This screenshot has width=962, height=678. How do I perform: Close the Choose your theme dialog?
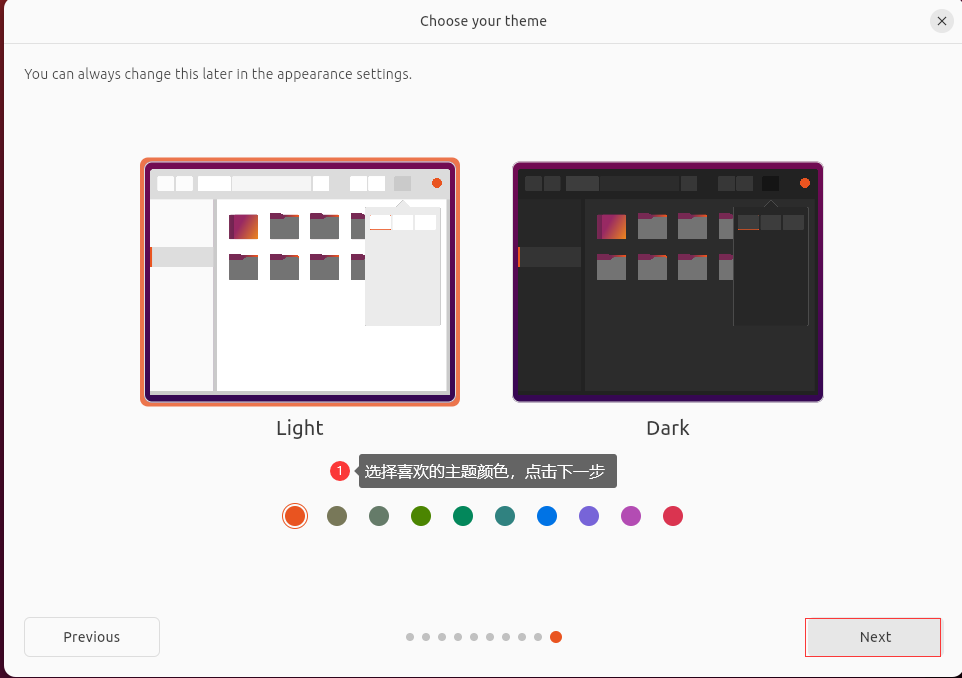pos(942,21)
